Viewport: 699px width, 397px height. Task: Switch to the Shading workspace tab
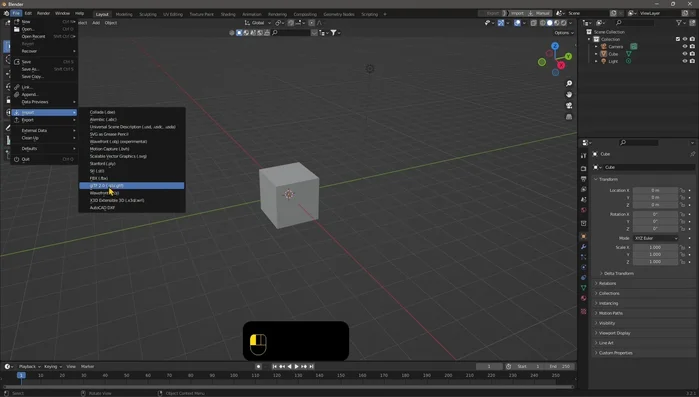[x=228, y=14]
